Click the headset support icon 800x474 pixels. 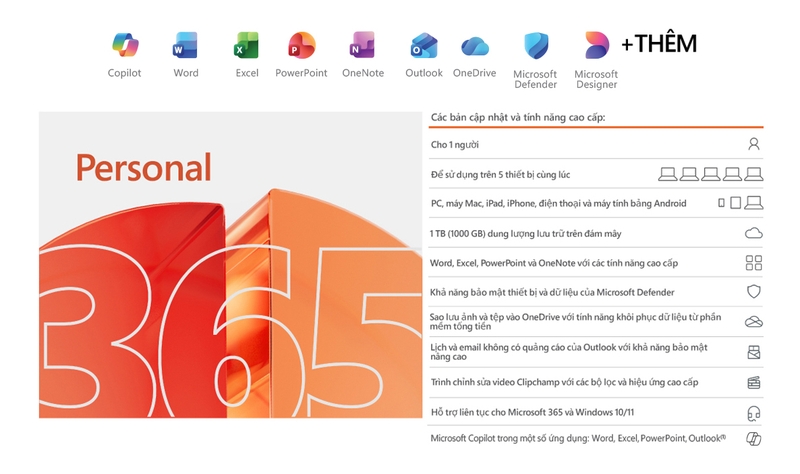754,413
